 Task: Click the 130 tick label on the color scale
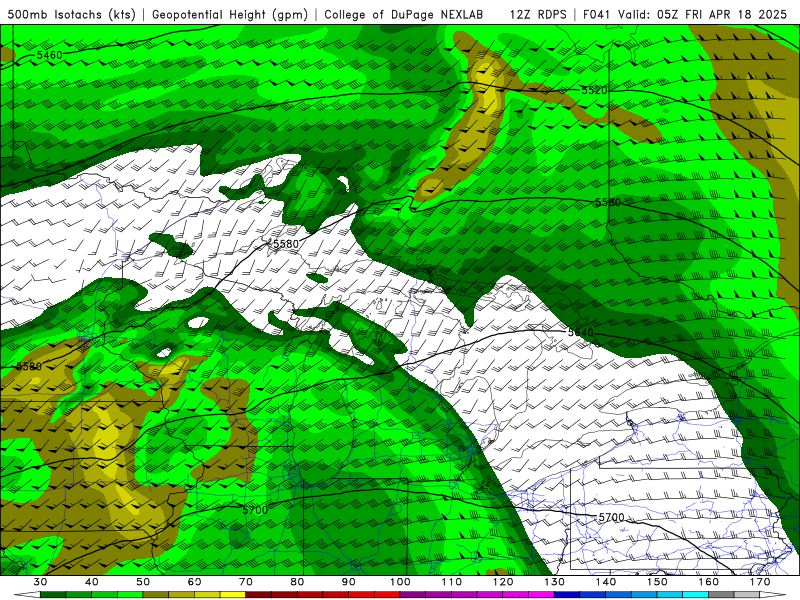click(x=555, y=582)
